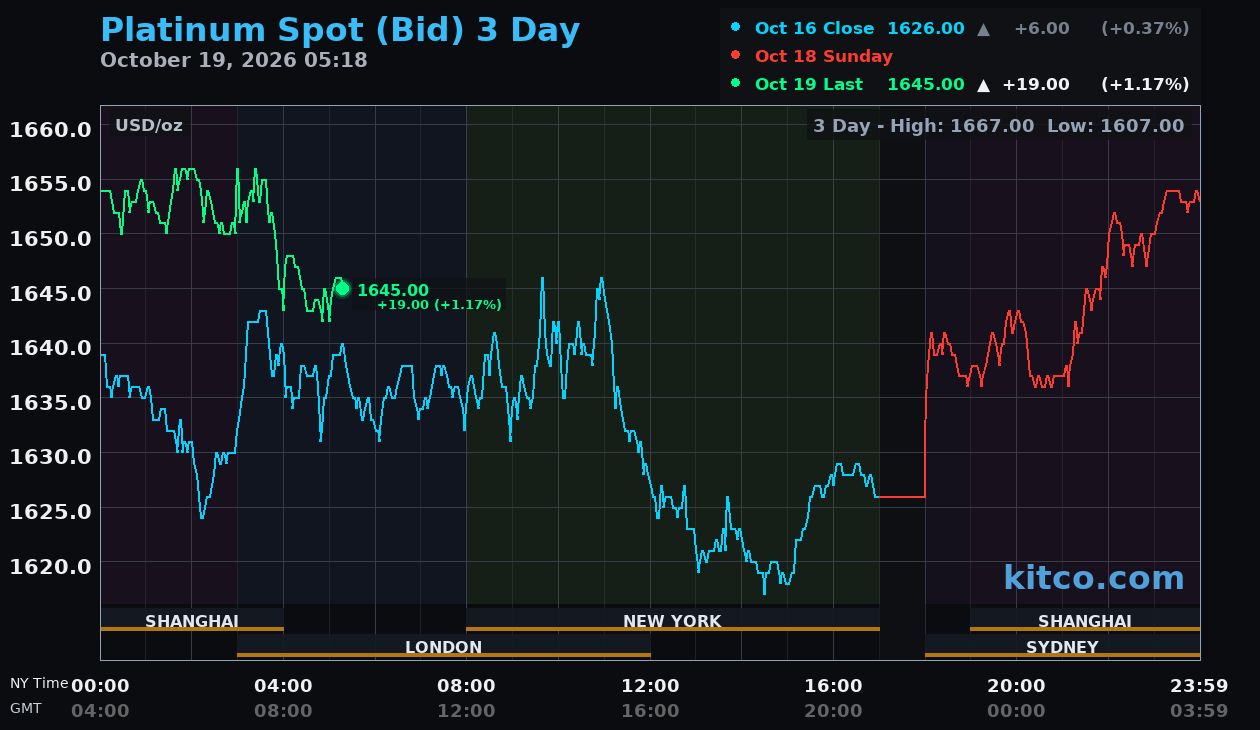Click 'Oct 18 Sunday' legend label
Screen dimensions: 1260x730
pyautogui.click(x=824, y=57)
